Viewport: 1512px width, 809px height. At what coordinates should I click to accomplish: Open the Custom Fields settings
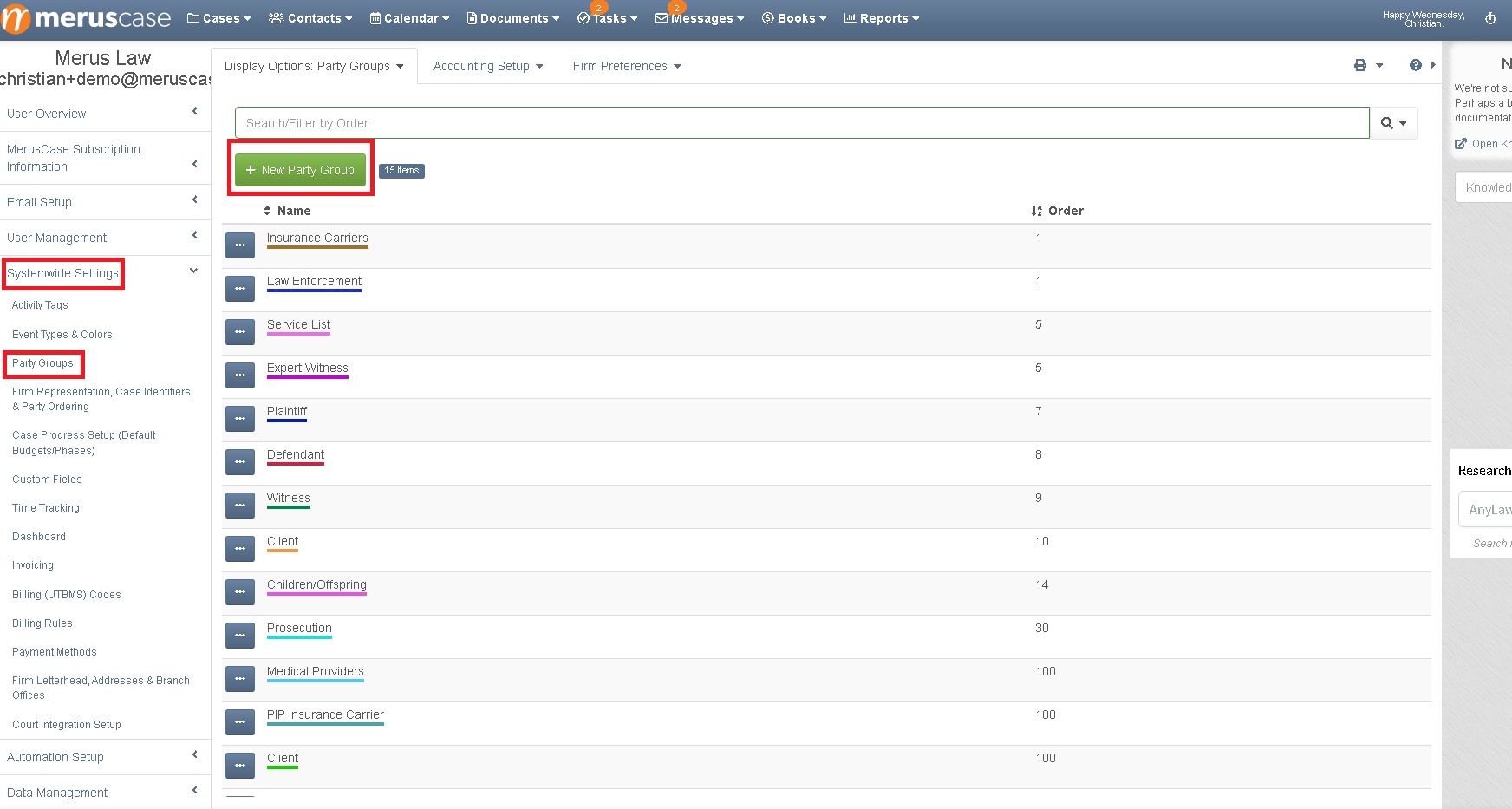[x=47, y=480]
